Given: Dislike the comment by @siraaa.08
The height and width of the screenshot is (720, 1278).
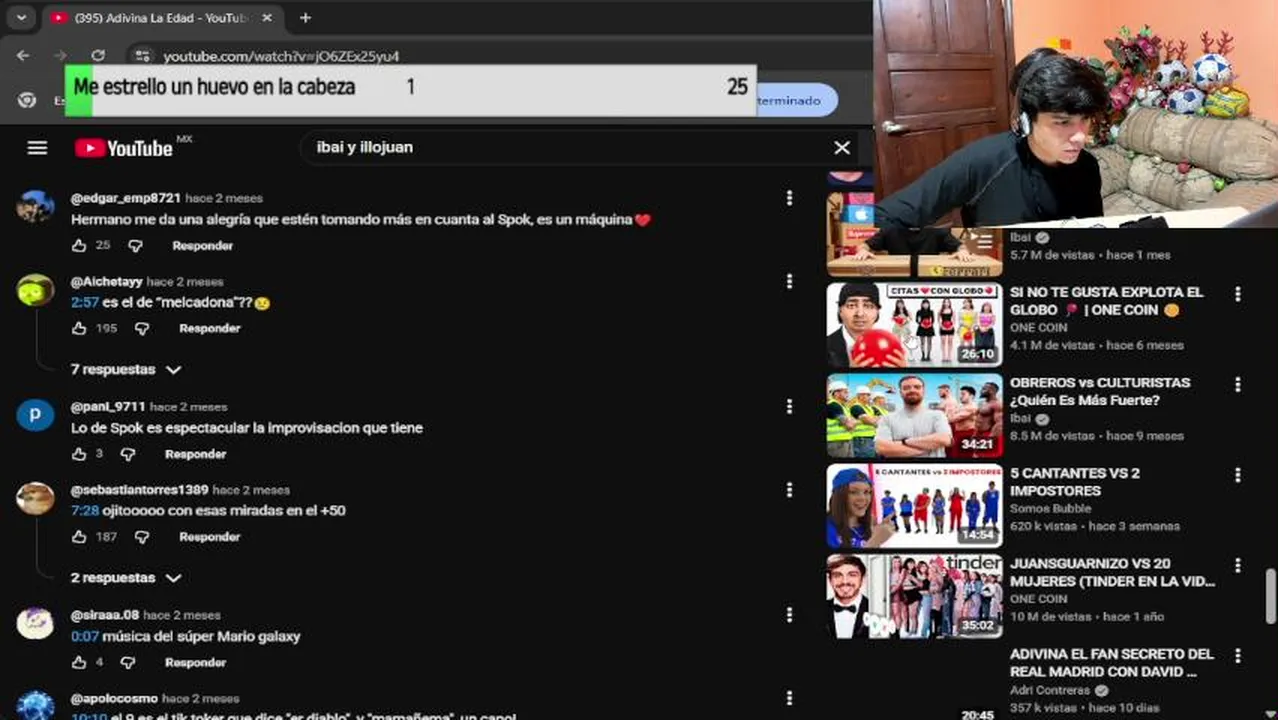Looking at the screenshot, I should pos(128,662).
